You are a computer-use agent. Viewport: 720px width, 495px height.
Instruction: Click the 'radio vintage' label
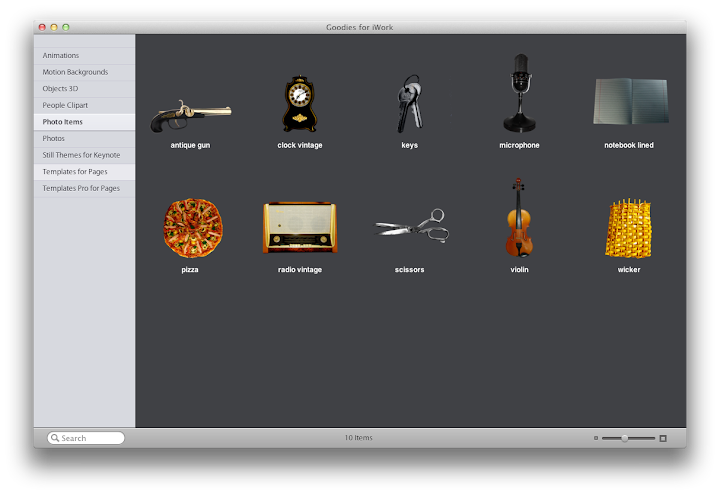[x=300, y=270]
